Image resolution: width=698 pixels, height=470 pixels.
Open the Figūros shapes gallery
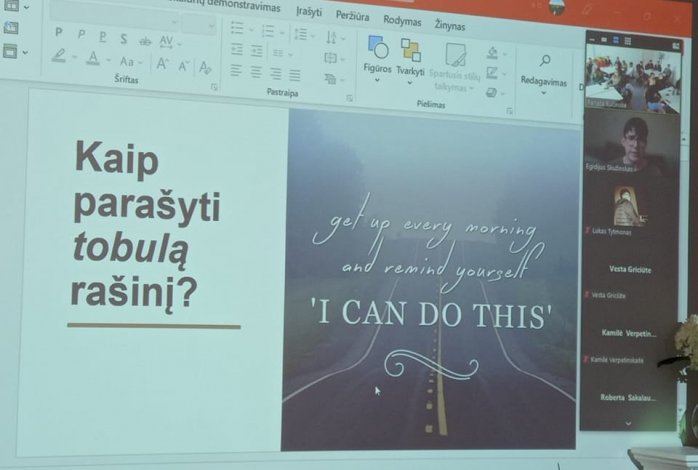(378, 58)
